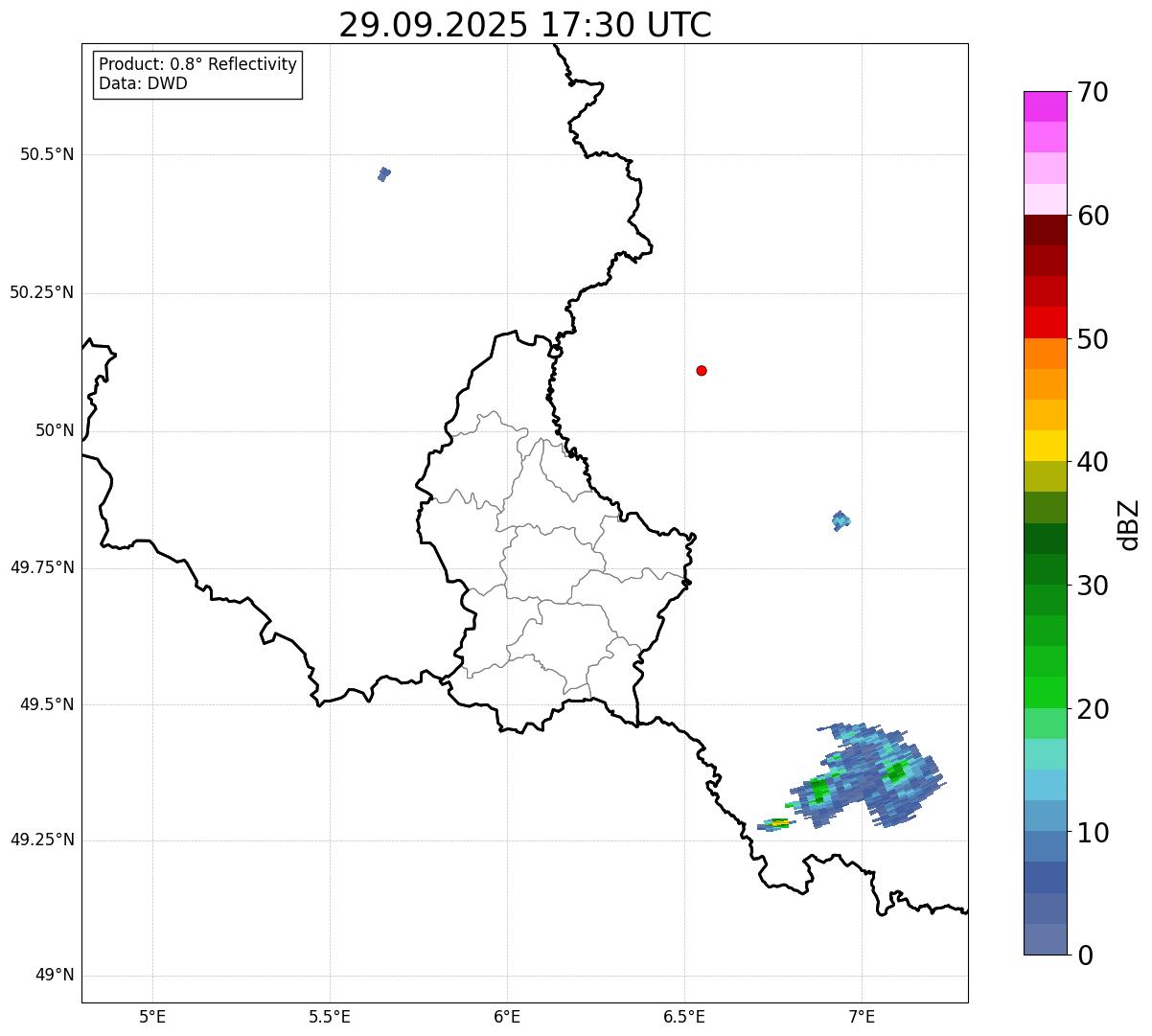Click the latitude label "50.25°N"
The image size is (1152, 1036).
coord(42,292)
